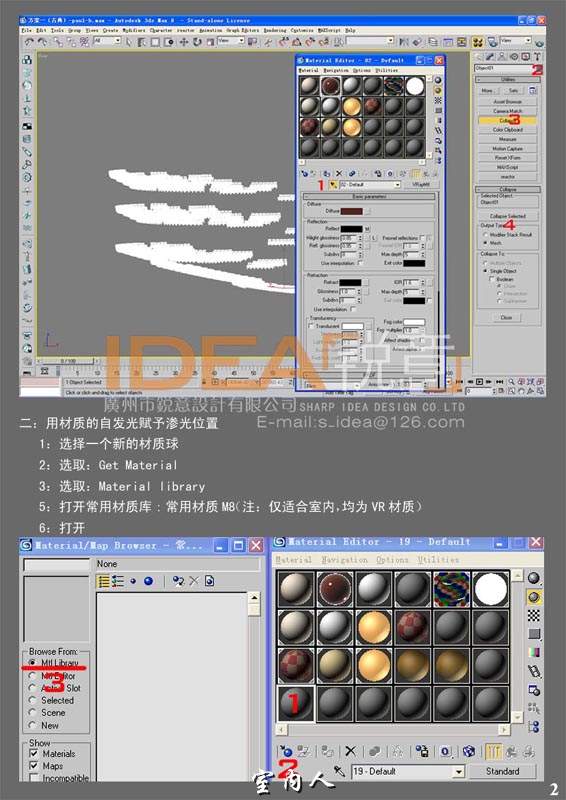Select the eyedropper pick material tool
Screen dimensions: 566x800
coord(339,770)
